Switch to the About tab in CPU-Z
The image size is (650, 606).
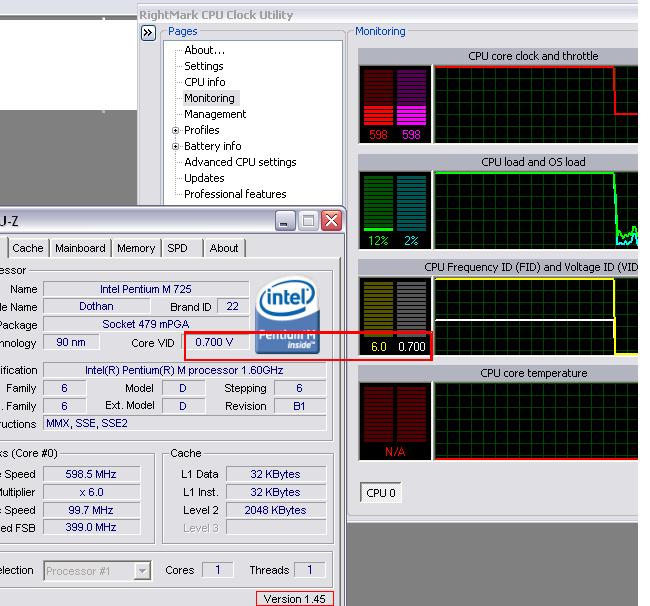pyautogui.click(x=224, y=248)
